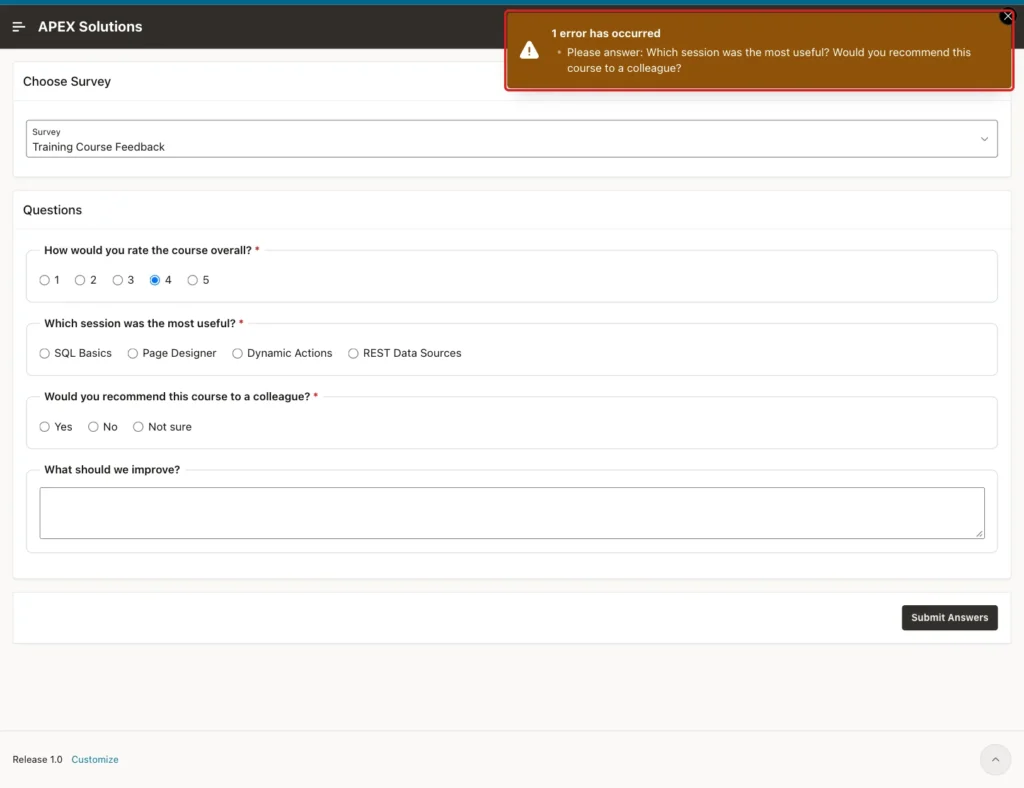
Task: Select REST Data Sources option
Action: (353, 353)
